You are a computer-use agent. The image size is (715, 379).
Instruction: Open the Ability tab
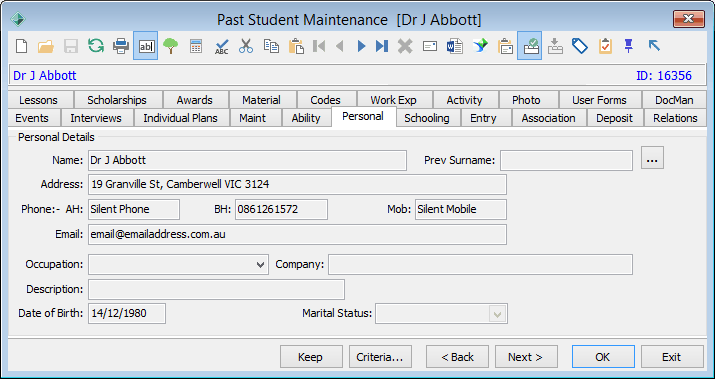pos(306,118)
